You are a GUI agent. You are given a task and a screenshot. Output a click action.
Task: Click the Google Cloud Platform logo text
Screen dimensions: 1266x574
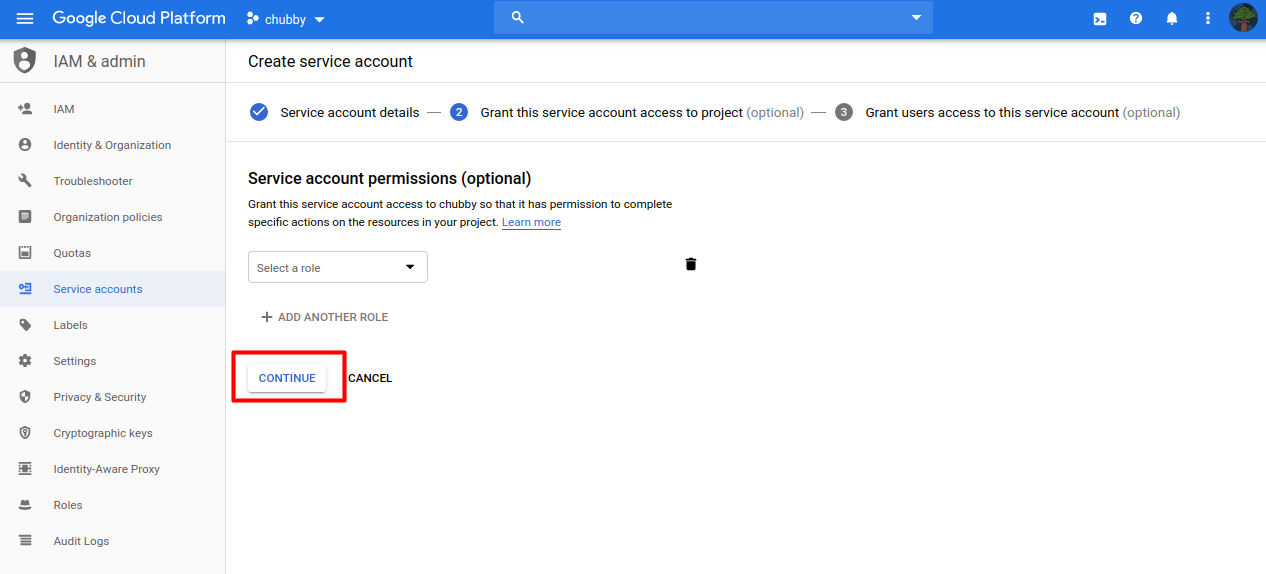coord(139,18)
